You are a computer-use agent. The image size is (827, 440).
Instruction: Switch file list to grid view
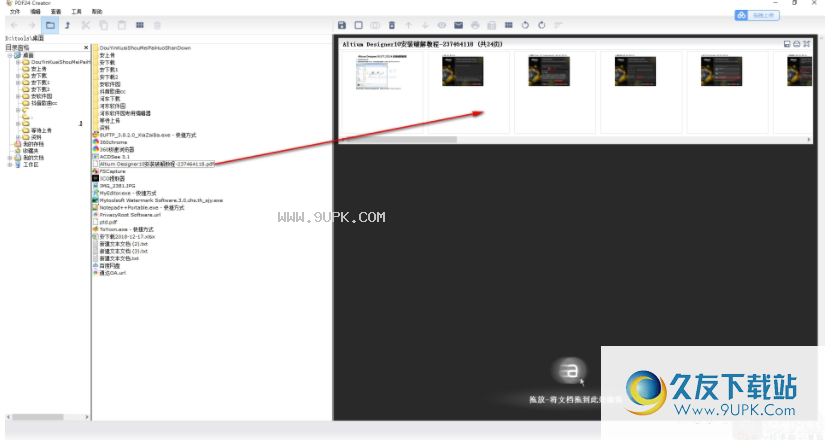point(140,25)
